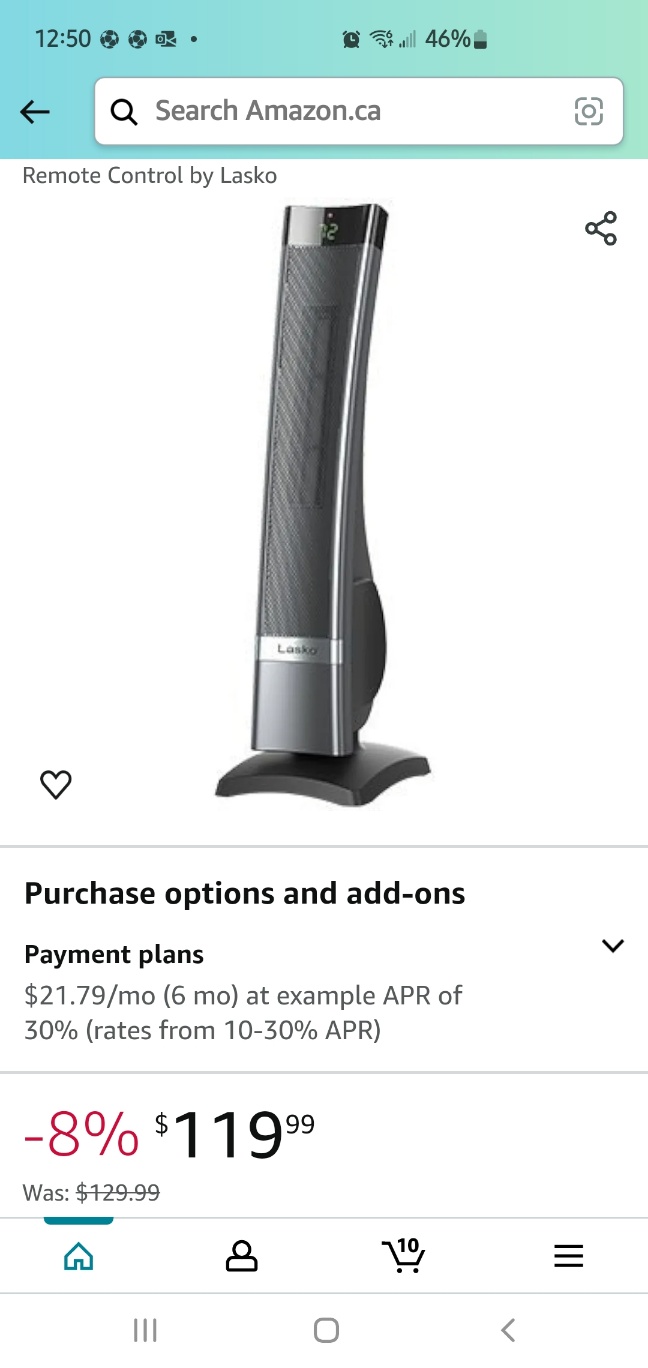
Task: Tap Android system back chevron
Action: (508, 1330)
